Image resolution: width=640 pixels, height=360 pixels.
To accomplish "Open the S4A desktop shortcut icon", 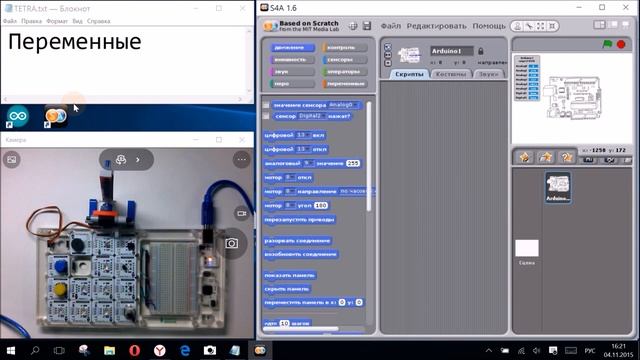I will (x=56, y=117).
